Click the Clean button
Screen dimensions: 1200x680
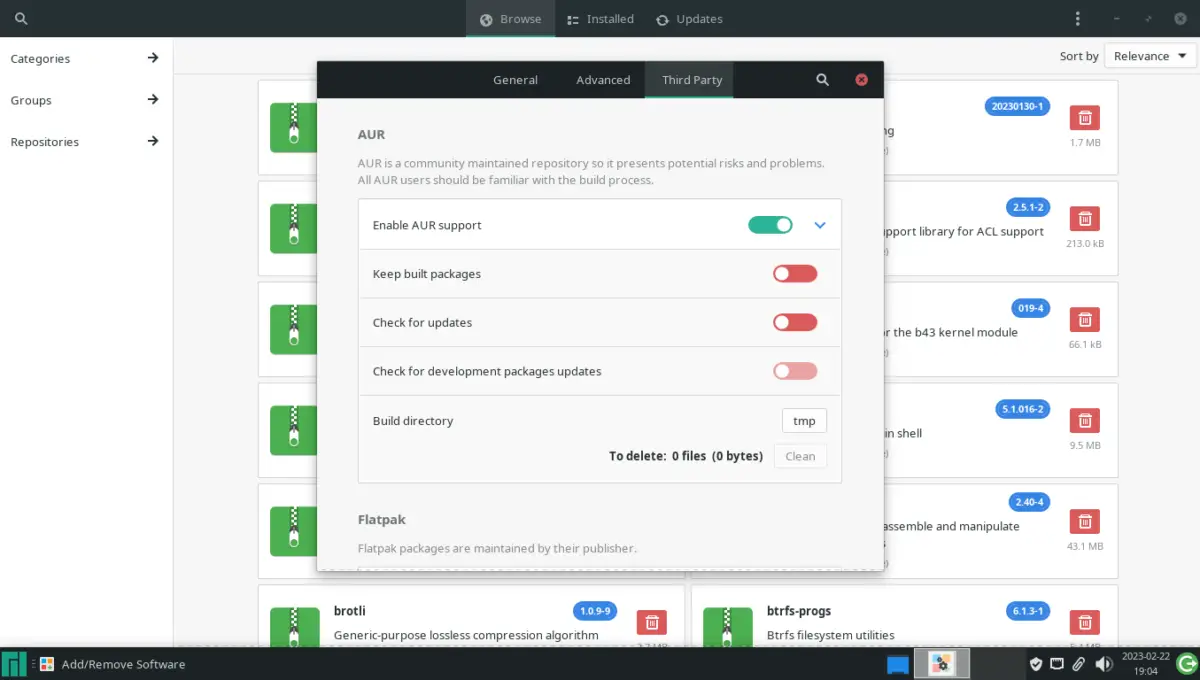800,456
